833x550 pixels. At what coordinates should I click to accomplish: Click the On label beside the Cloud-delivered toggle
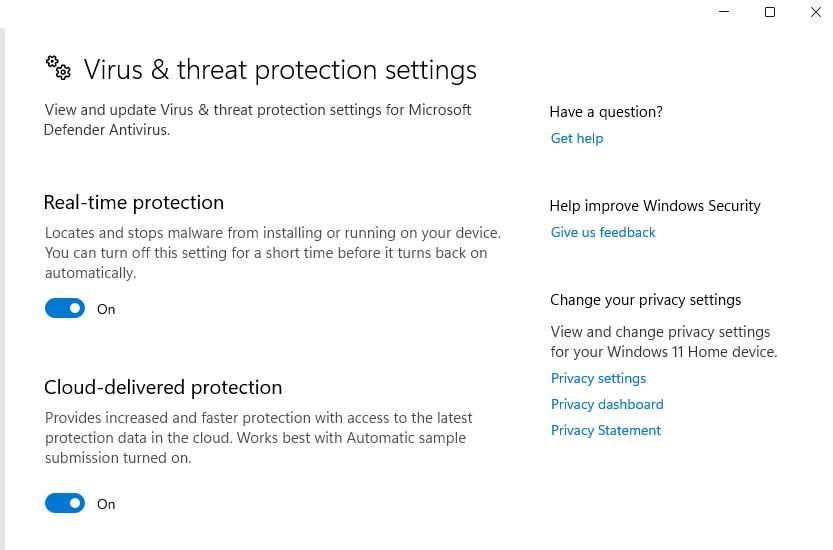106,504
